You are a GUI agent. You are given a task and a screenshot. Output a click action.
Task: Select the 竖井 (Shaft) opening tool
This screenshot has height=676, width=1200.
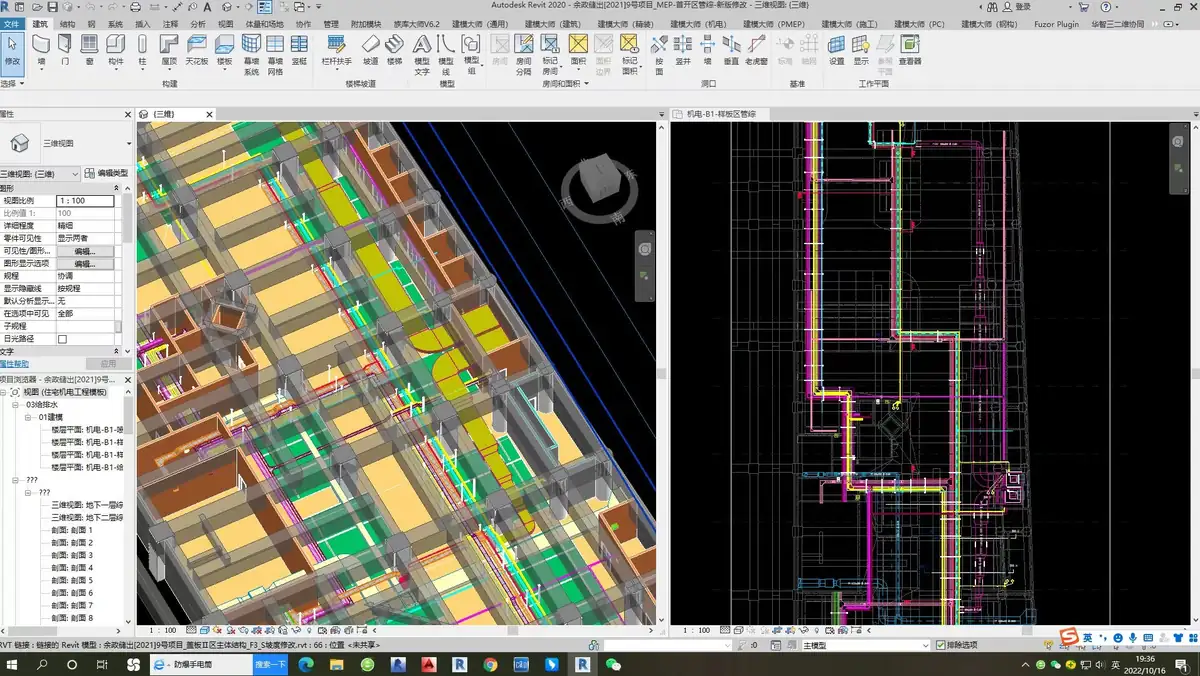683,49
